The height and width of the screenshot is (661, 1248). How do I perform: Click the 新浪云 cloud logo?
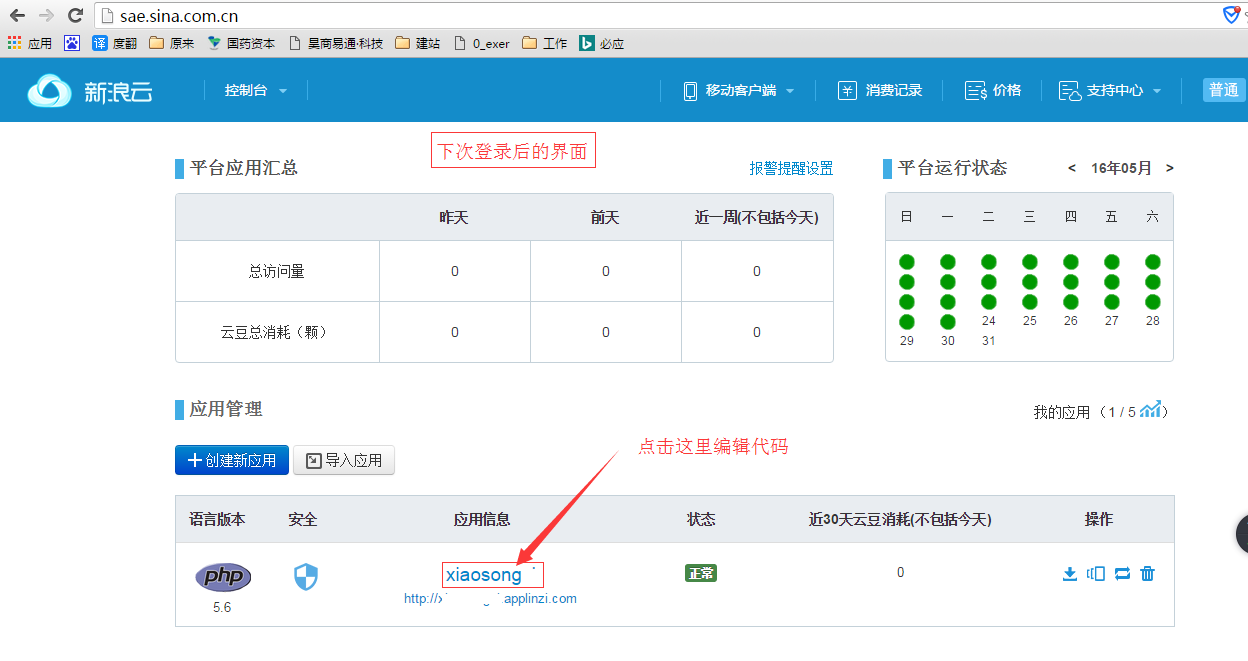click(x=90, y=91)
